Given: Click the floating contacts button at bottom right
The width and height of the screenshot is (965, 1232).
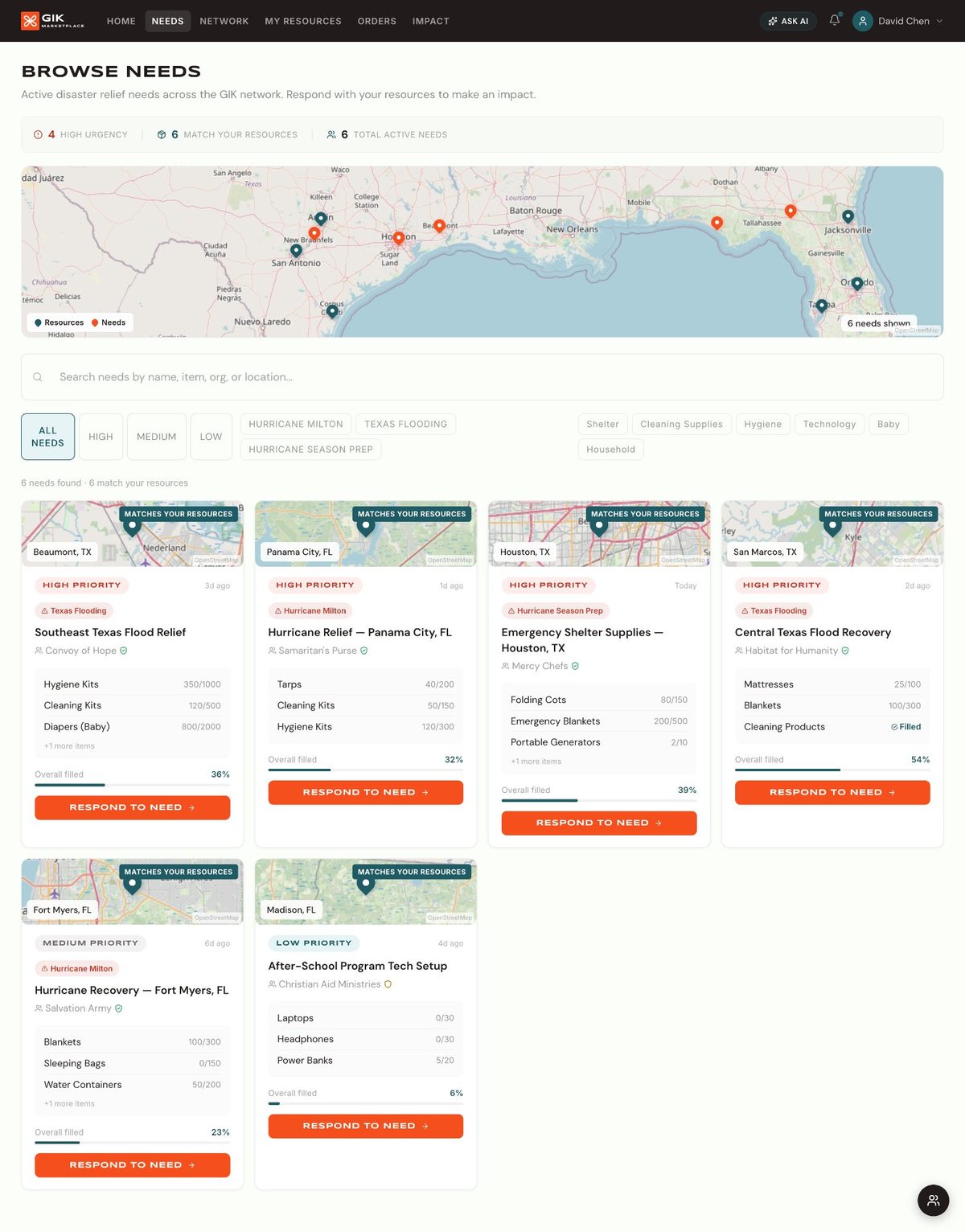Looking at the screenshot, I should 933,1201.
